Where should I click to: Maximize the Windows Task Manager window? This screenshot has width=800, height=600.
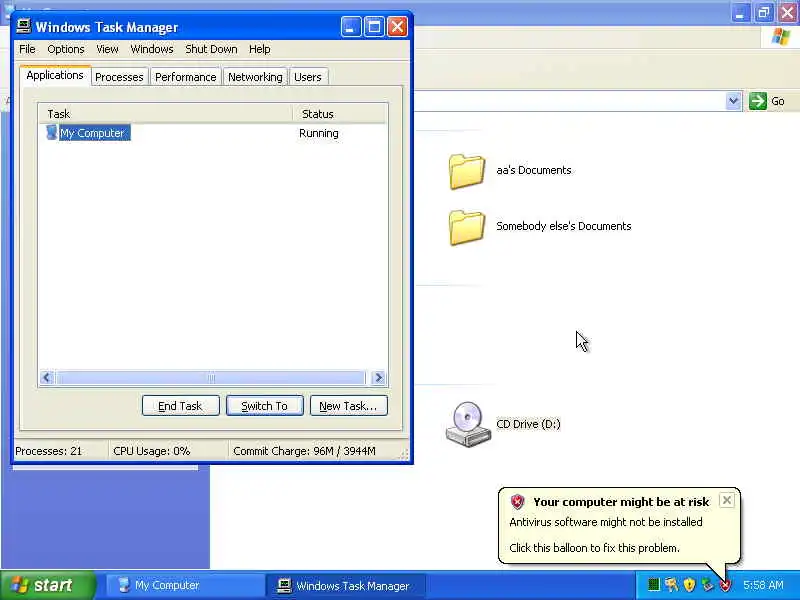click(x=374, y=27)
